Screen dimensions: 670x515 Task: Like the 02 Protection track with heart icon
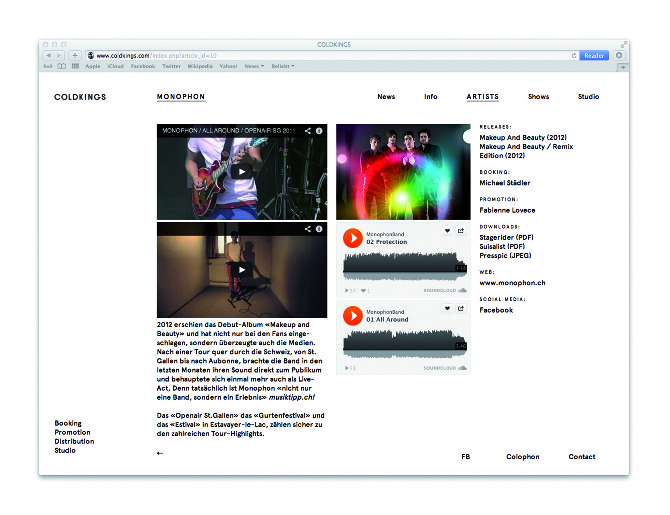pyautogui.click(x=447, y=231)
